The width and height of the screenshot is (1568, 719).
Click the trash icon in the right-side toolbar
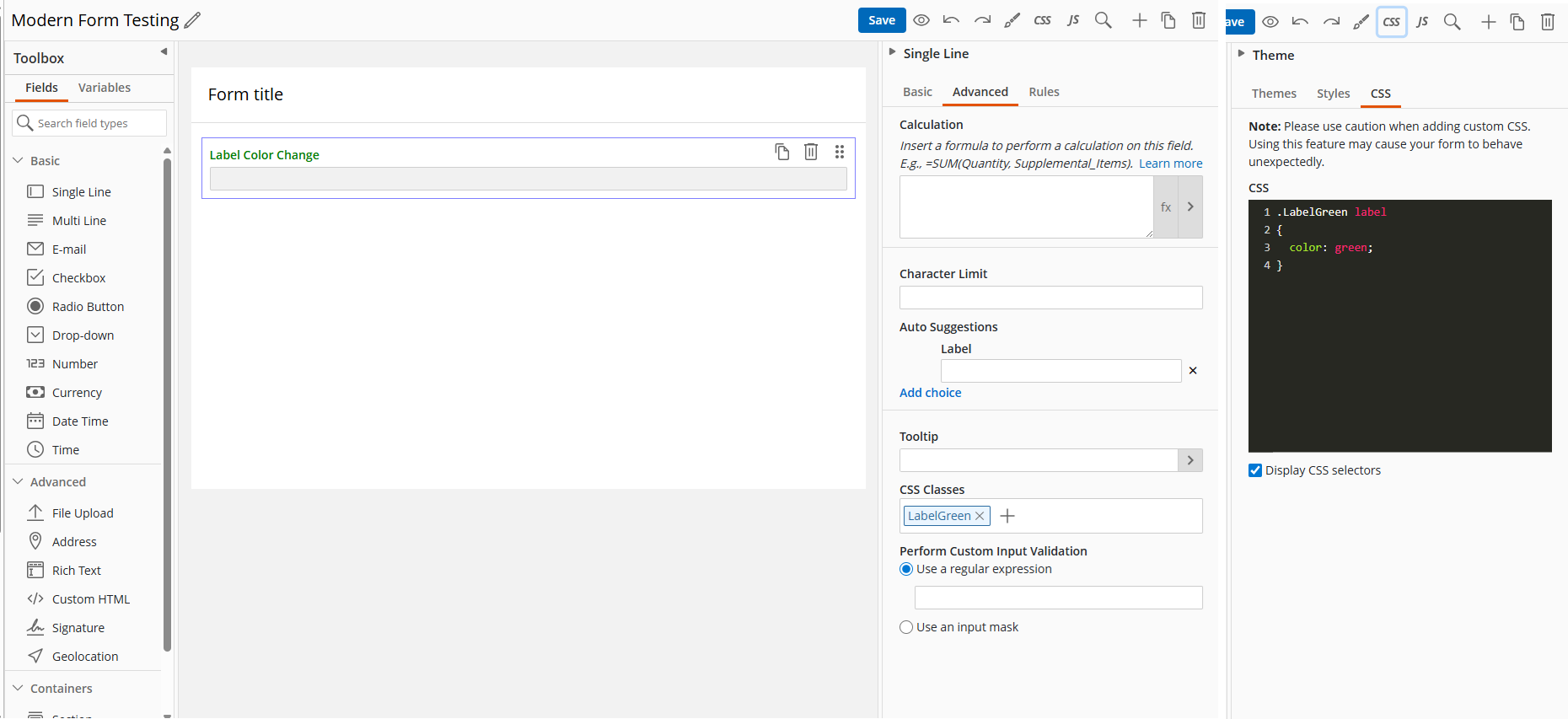pyautogui.click(x=1548, y=22)
